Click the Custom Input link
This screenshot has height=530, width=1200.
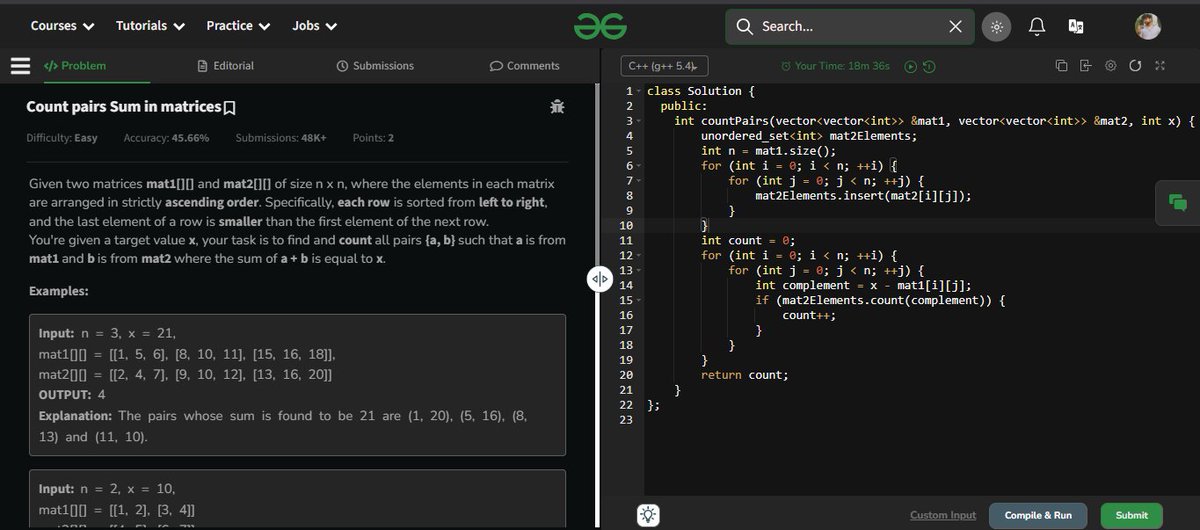[942, 515]
